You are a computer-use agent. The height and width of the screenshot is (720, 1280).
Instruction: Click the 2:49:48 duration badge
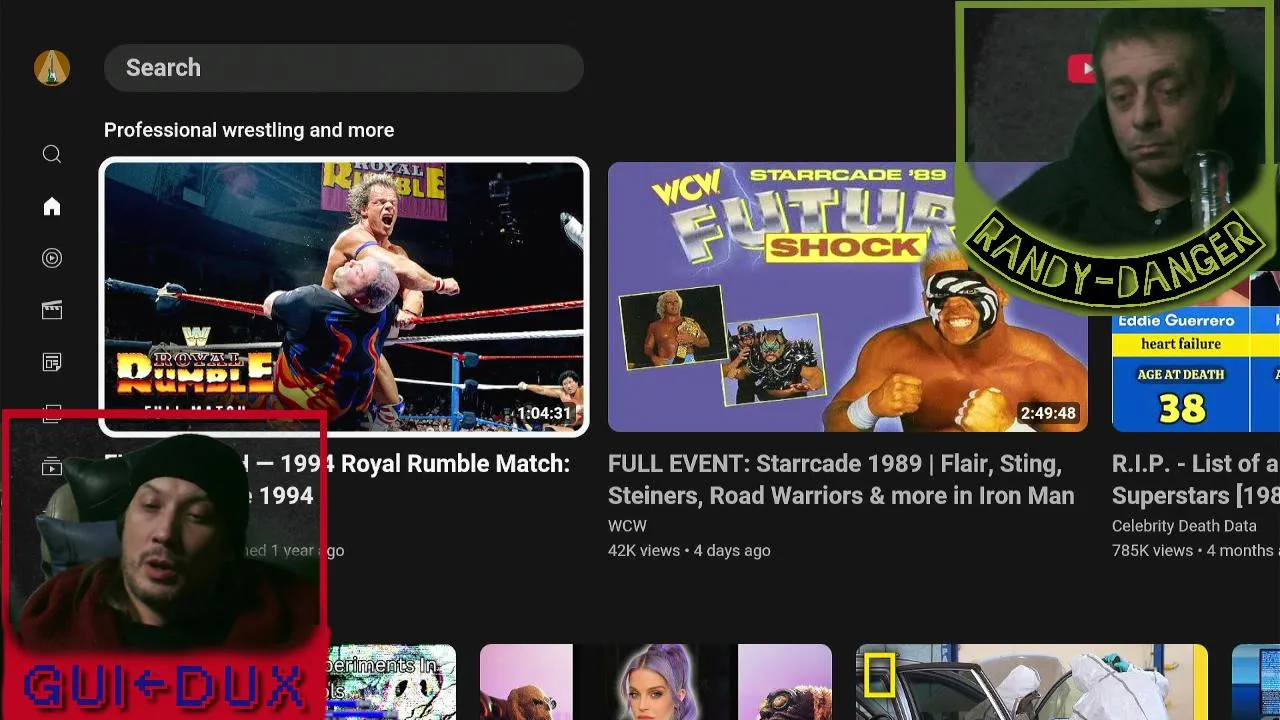[1047, 413]
